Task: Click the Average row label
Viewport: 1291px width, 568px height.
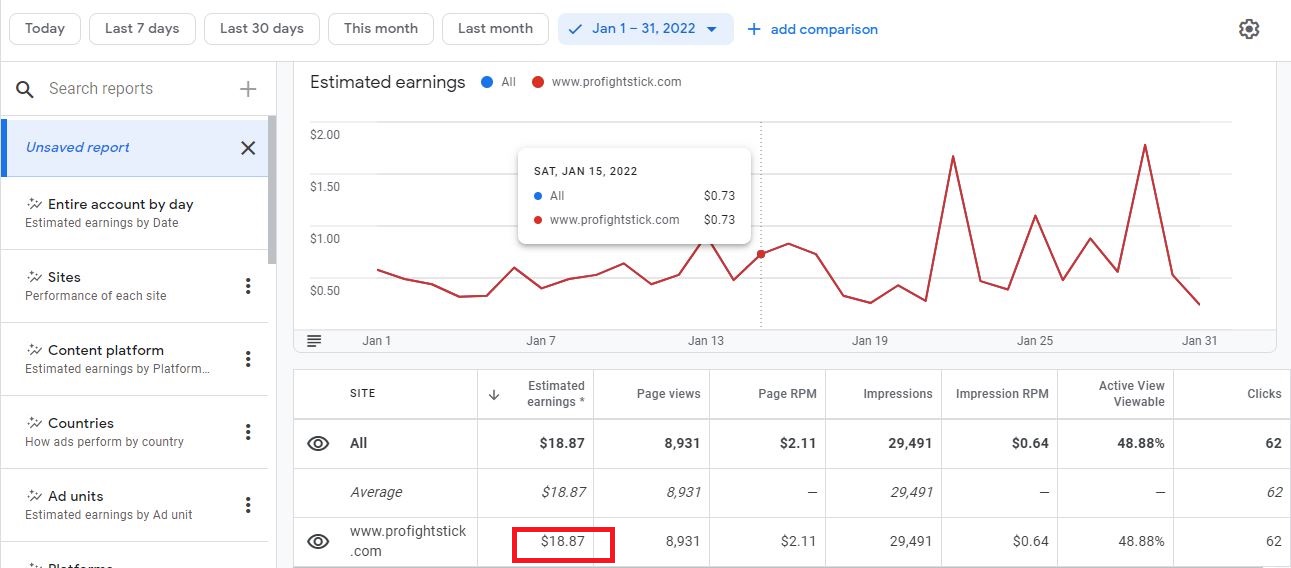Action: point(376,492)
